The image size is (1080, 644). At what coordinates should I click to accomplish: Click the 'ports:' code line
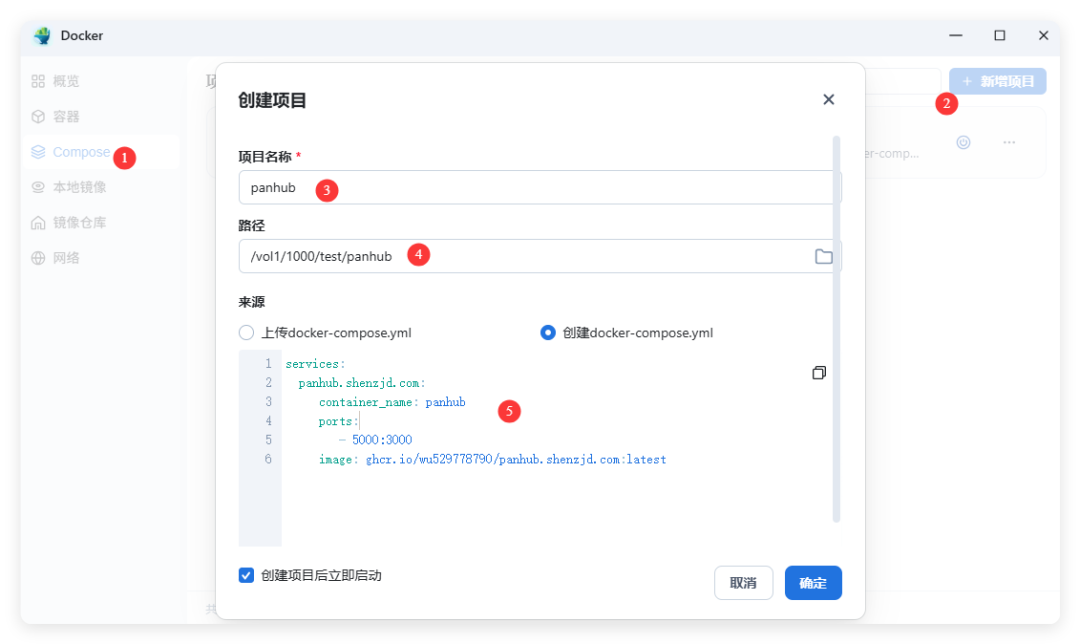[338, 421]
